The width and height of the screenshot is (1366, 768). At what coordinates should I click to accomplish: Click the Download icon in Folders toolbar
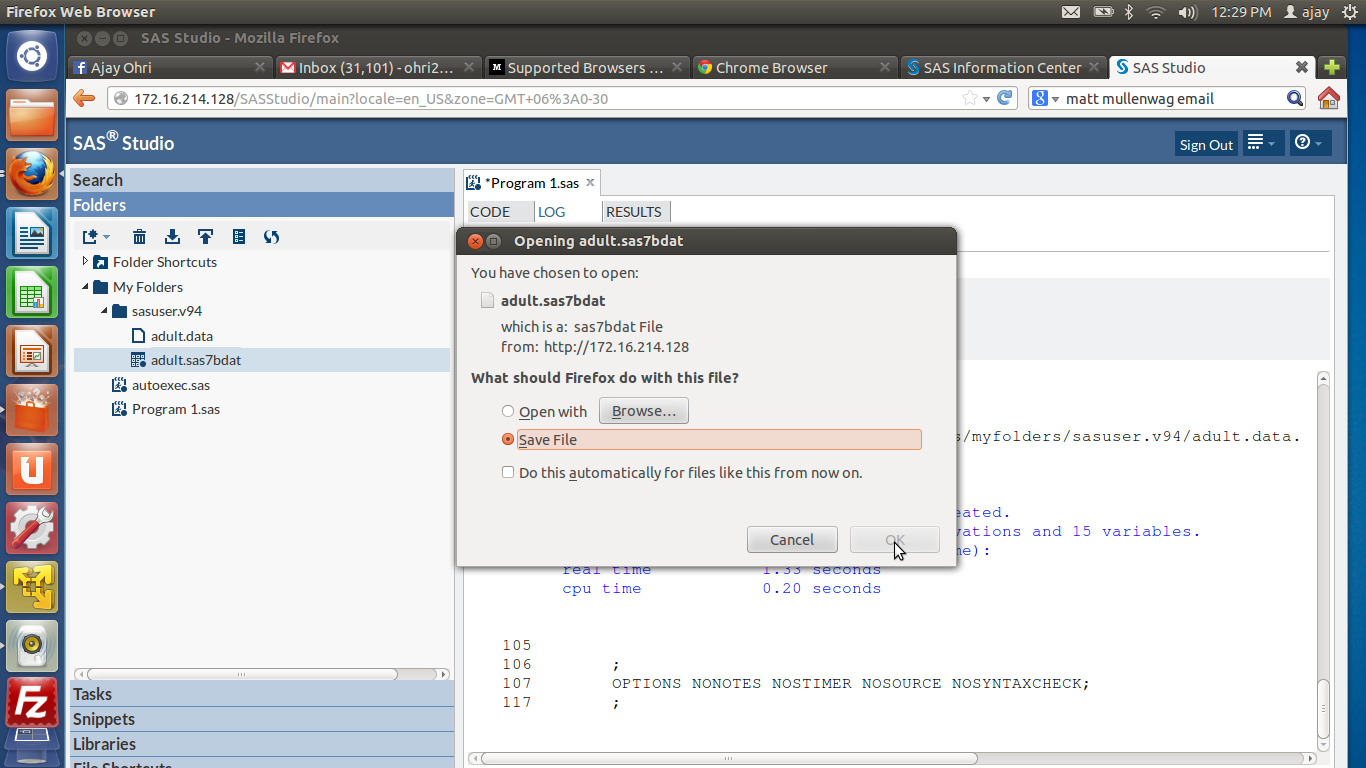pos(172,237)
